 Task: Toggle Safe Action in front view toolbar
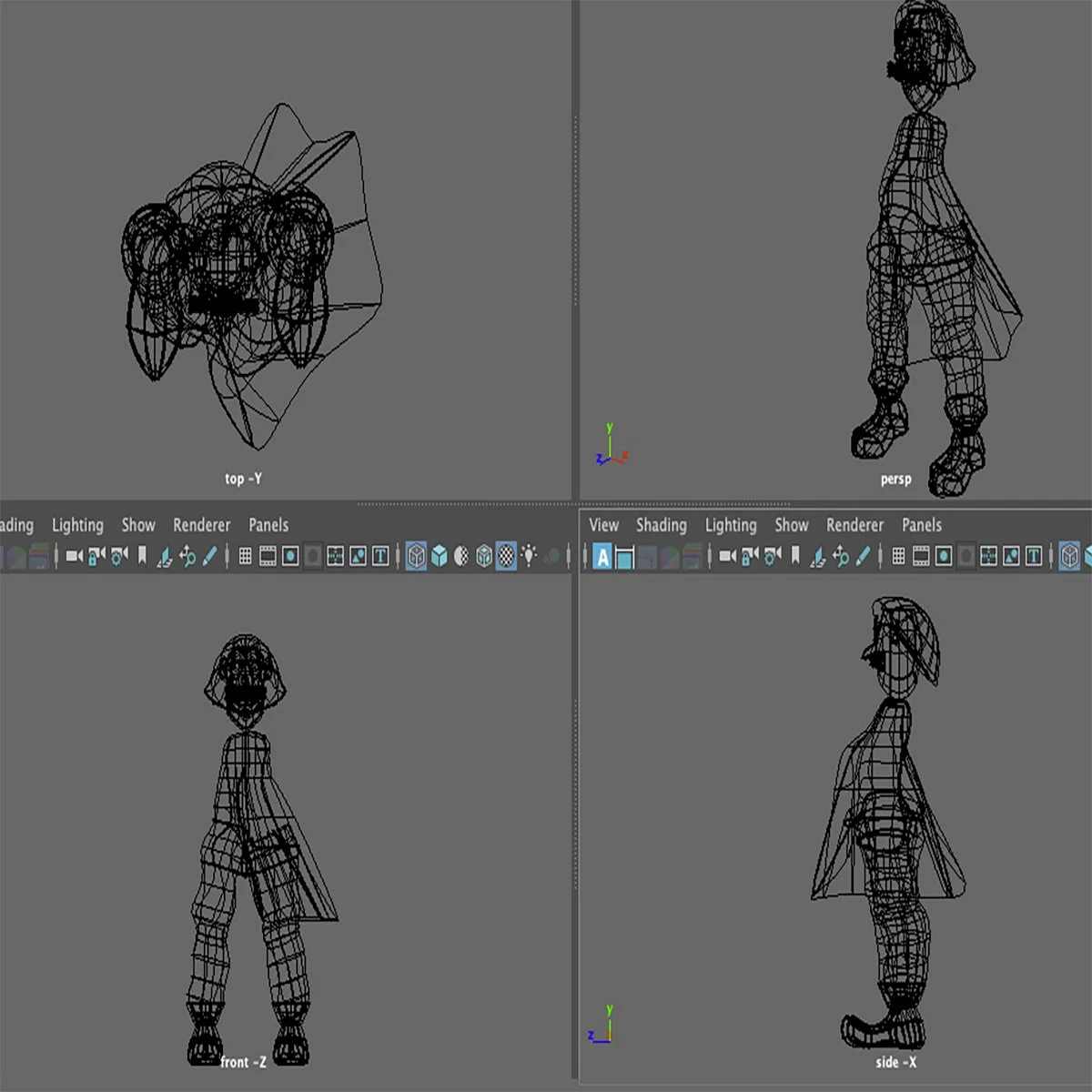pos(359,555)
